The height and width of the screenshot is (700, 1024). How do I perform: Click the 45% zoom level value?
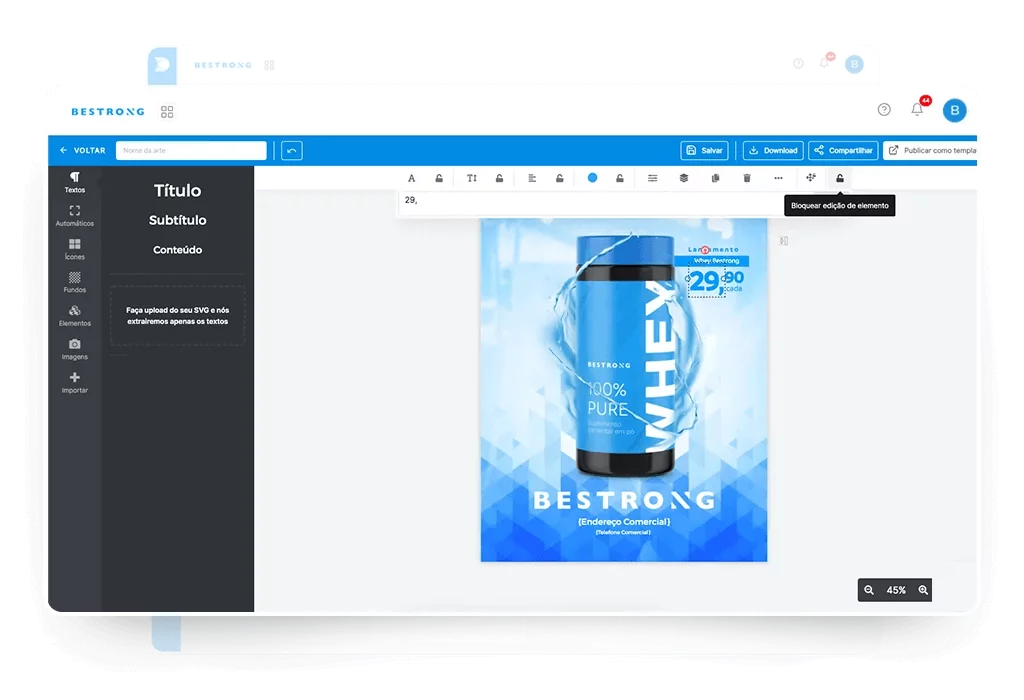(x=896, y=590)
